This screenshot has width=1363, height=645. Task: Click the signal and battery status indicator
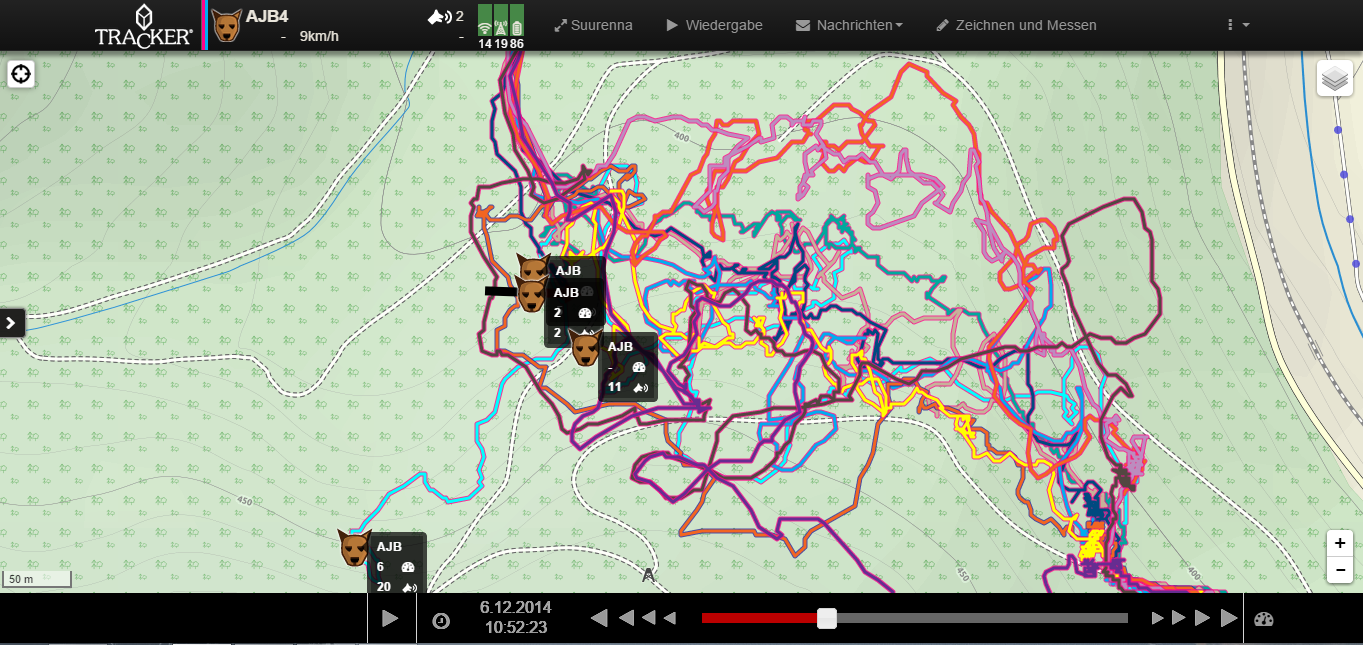pyautogui.click(x=500, y=26)
